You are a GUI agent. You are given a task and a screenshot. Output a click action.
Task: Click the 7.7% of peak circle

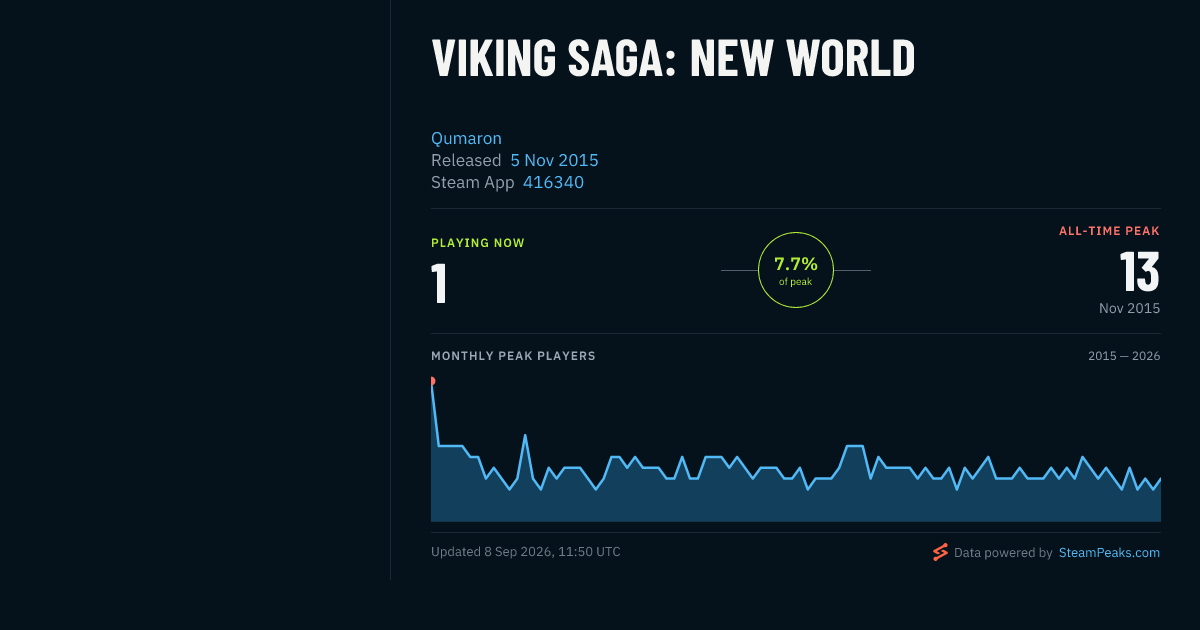coord(796,270)
